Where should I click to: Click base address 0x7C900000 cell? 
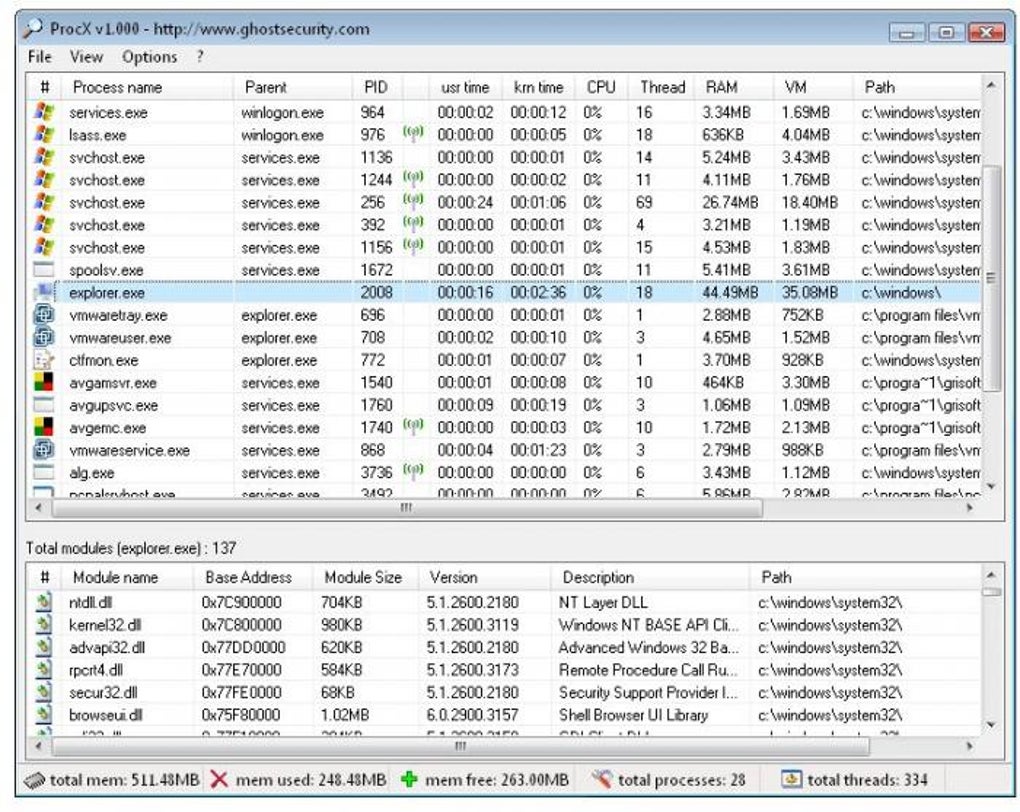click(241, 602)
